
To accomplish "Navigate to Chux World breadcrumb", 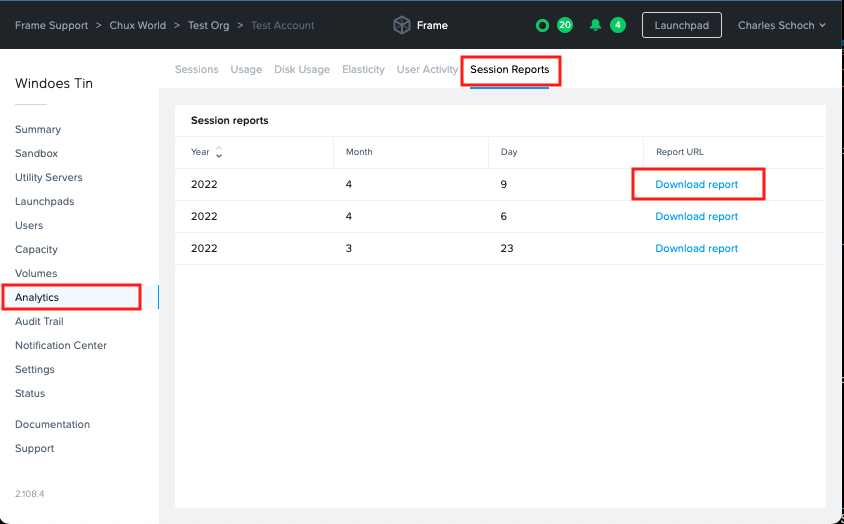I will 138,25.
